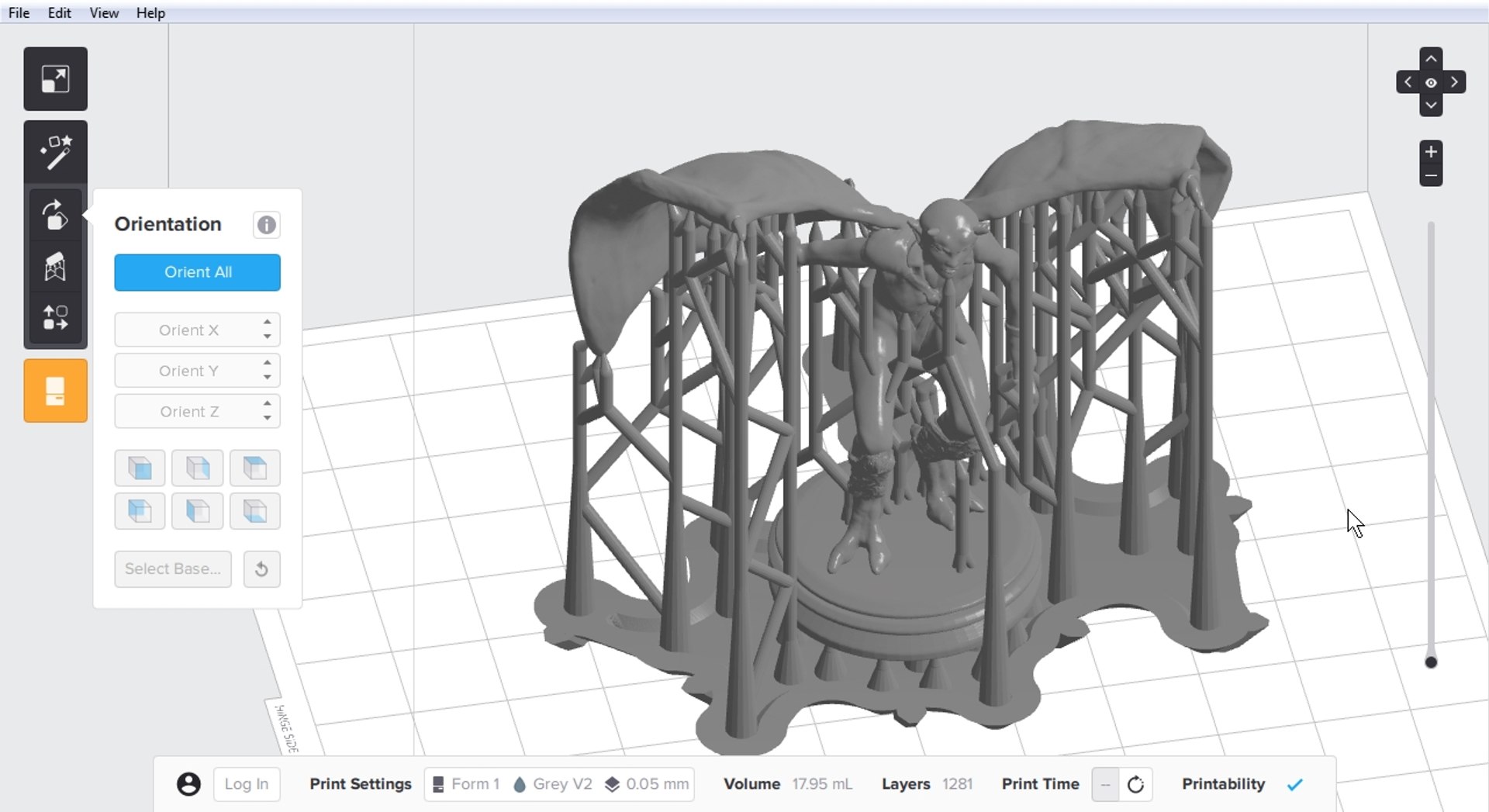
Task: Open the One-Click Print magic wand tool
Action: (x=55, y=153)
